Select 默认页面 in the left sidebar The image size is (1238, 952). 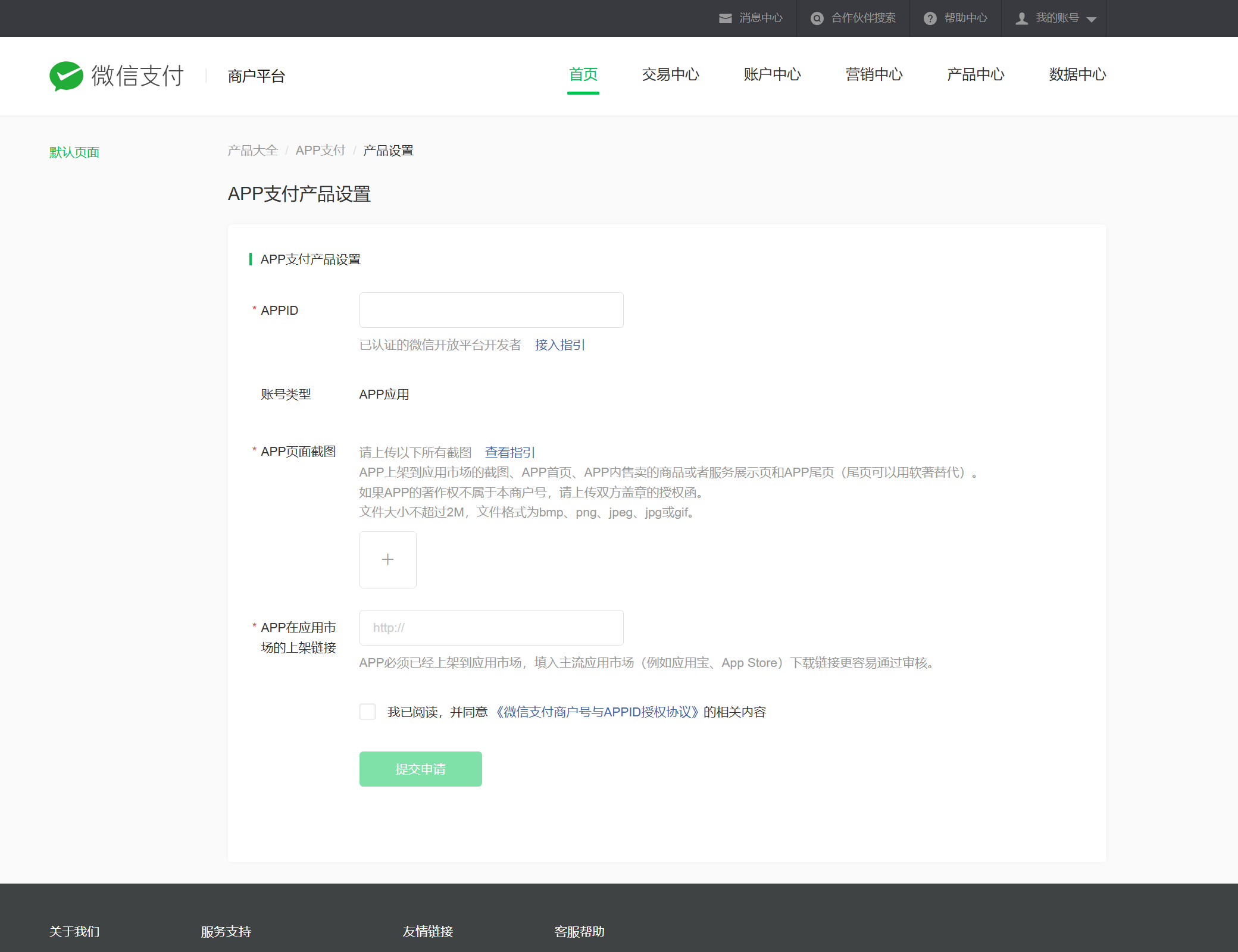74,152
